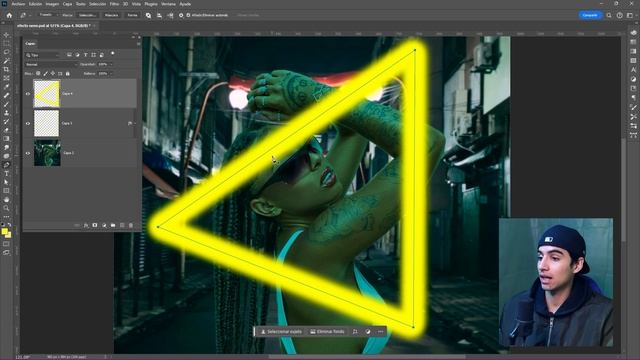The image size is (640, 360).
Task: Open the pen tool preset picker arrow
Action: (30, 15)
